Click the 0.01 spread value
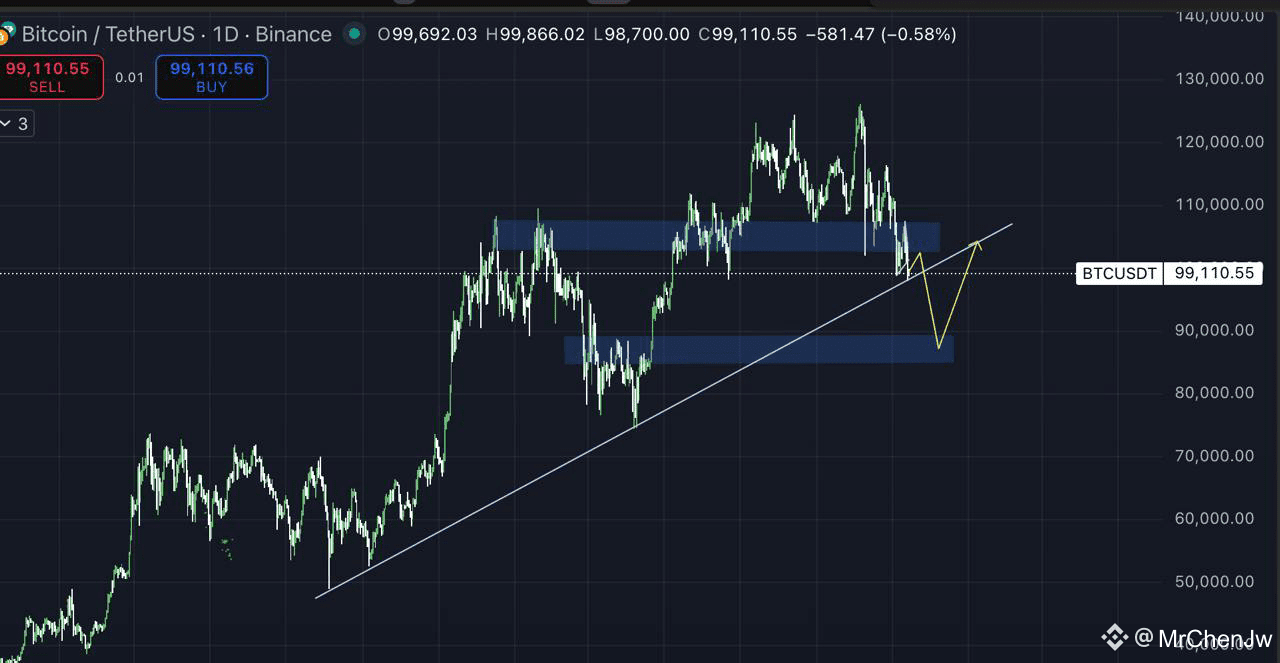1280x663 pixels. (129, 78)
